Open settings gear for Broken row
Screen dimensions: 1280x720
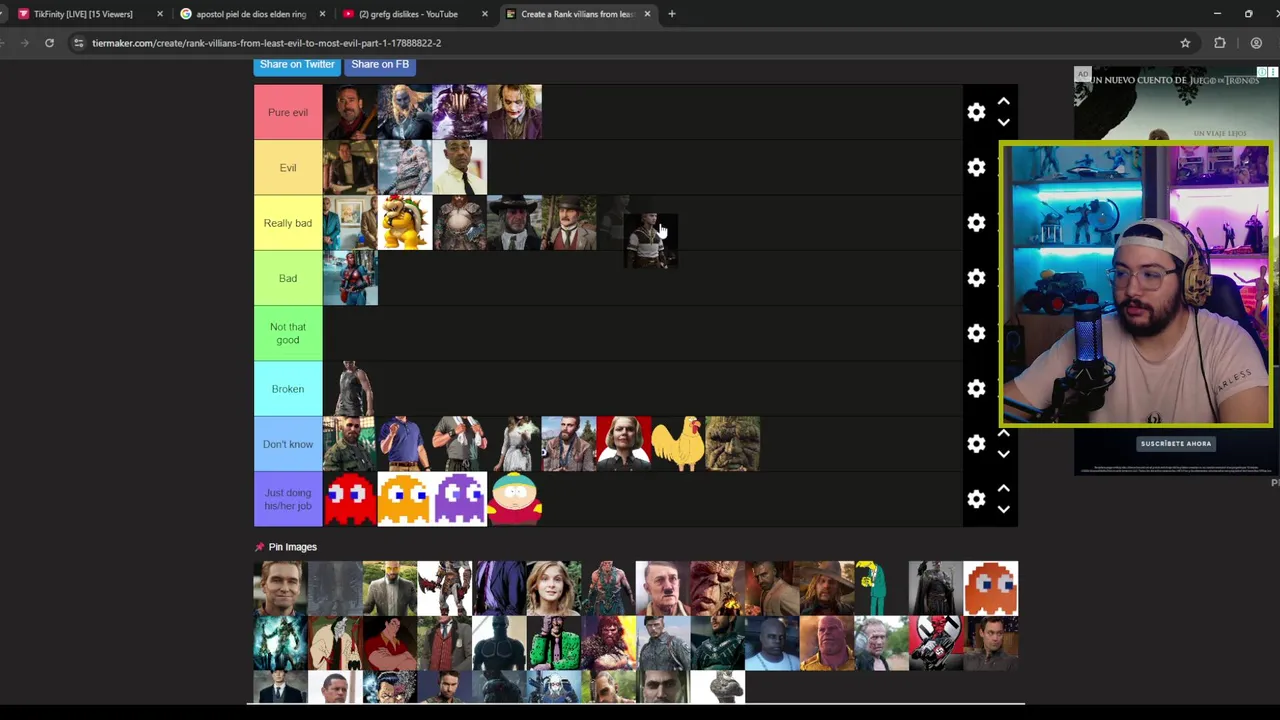[976, 388]
